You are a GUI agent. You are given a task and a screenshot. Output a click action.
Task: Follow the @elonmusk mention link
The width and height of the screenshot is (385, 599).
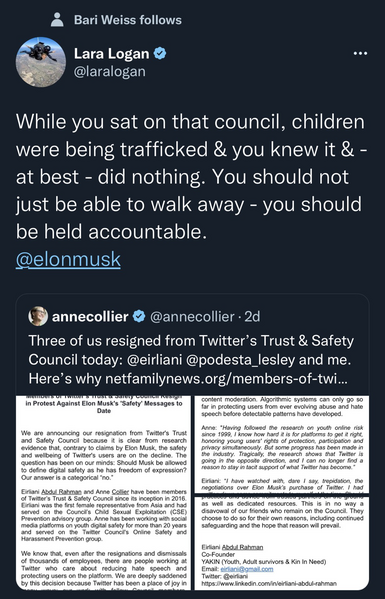[x=68, y=259]
